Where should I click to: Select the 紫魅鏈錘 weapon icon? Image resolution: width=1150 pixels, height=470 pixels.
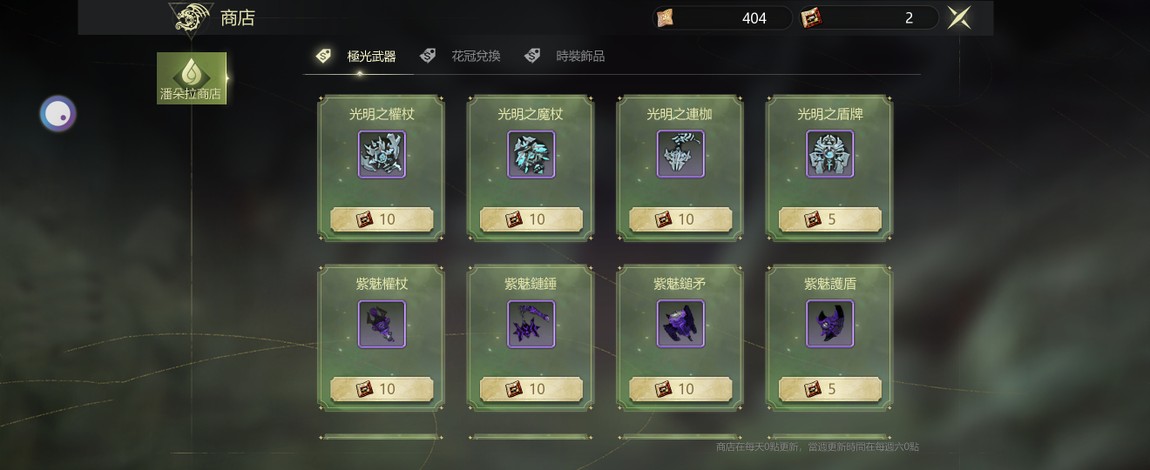point(531,323)
